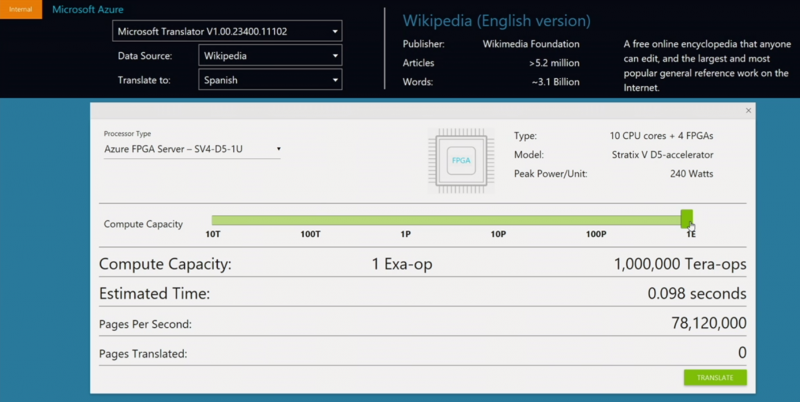Image resolution: width=800 pixels, height=402 pixels.
Task: Click the 10P label on slider scale
Action: click(498, 234)
